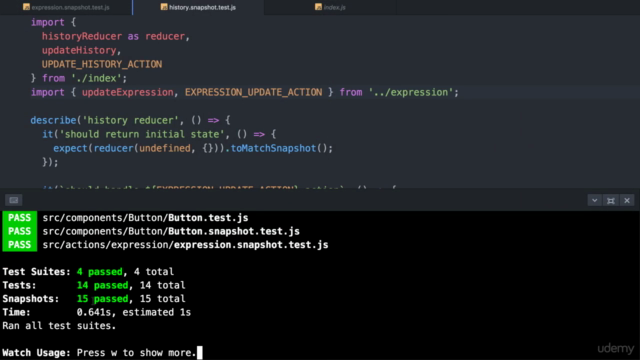Click PASS badge for expression.snapshot.test.js
The height and width of the screenshot is (360, 640).
(x=20, y=244)
